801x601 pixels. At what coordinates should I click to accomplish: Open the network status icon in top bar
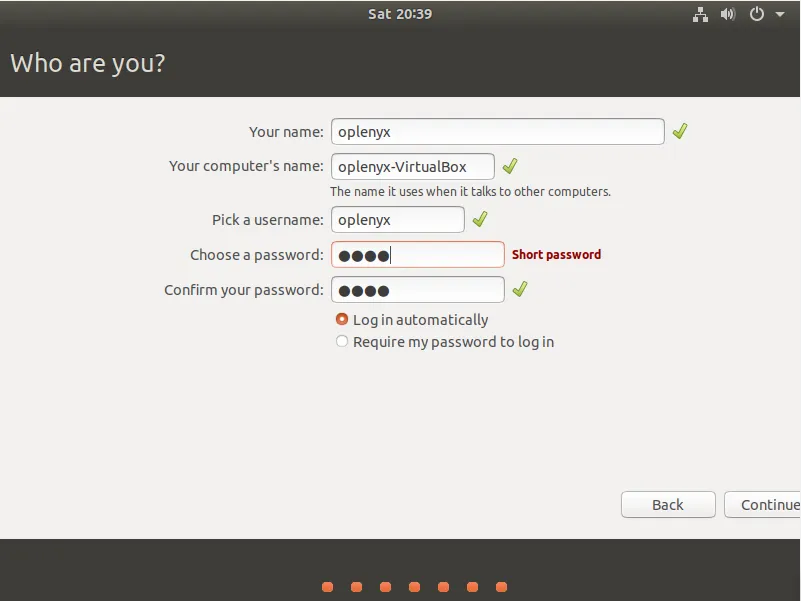point(700,14)
